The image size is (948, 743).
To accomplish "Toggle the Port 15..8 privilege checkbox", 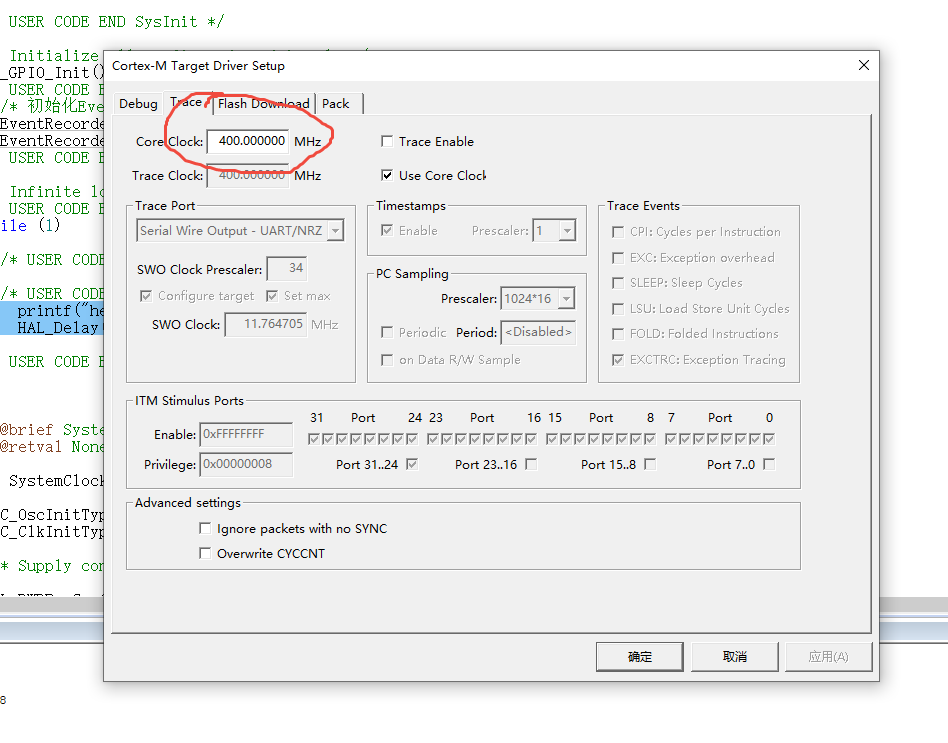I will click(650, 464).
